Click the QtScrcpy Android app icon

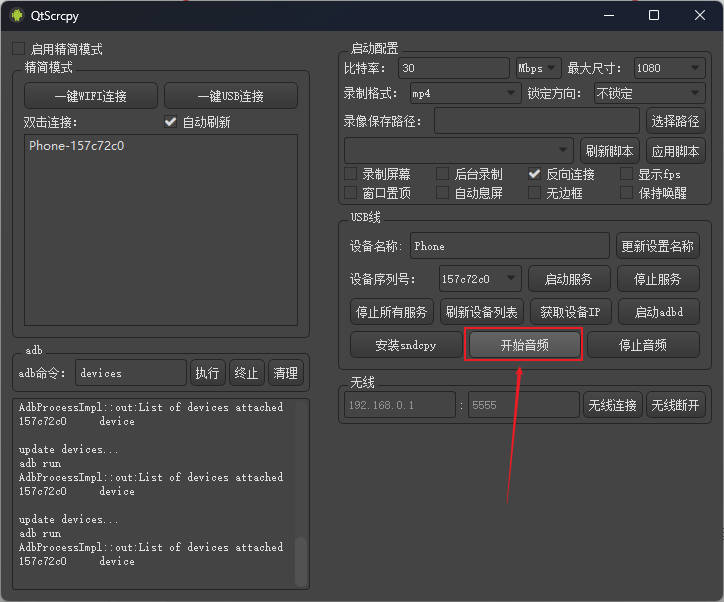pos(16,16)
